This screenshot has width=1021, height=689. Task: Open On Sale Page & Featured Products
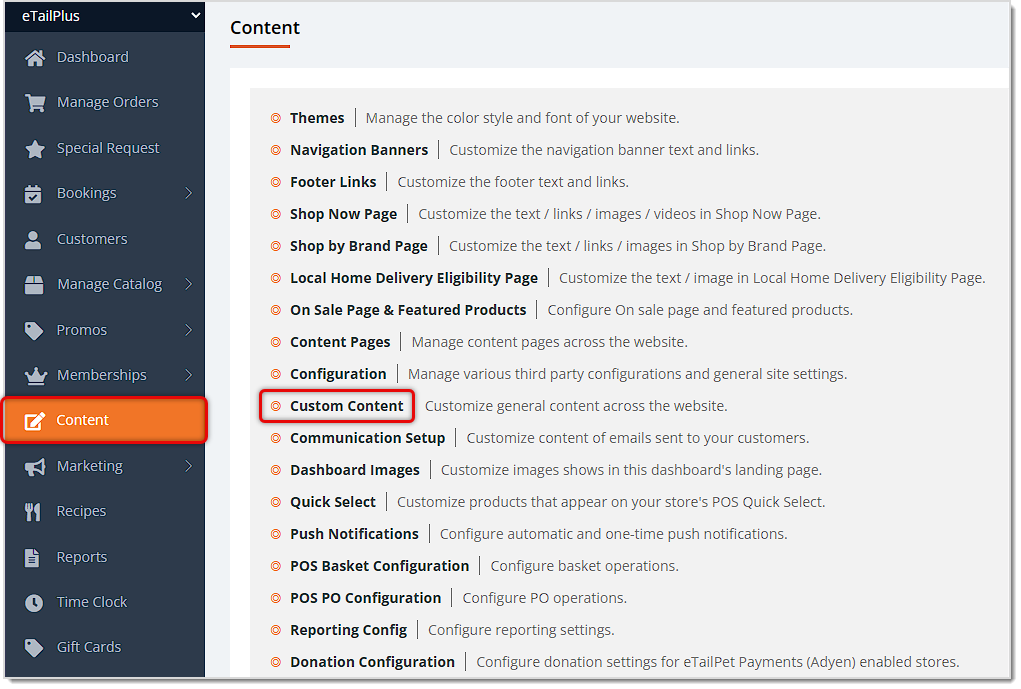[x=408, y=310]
